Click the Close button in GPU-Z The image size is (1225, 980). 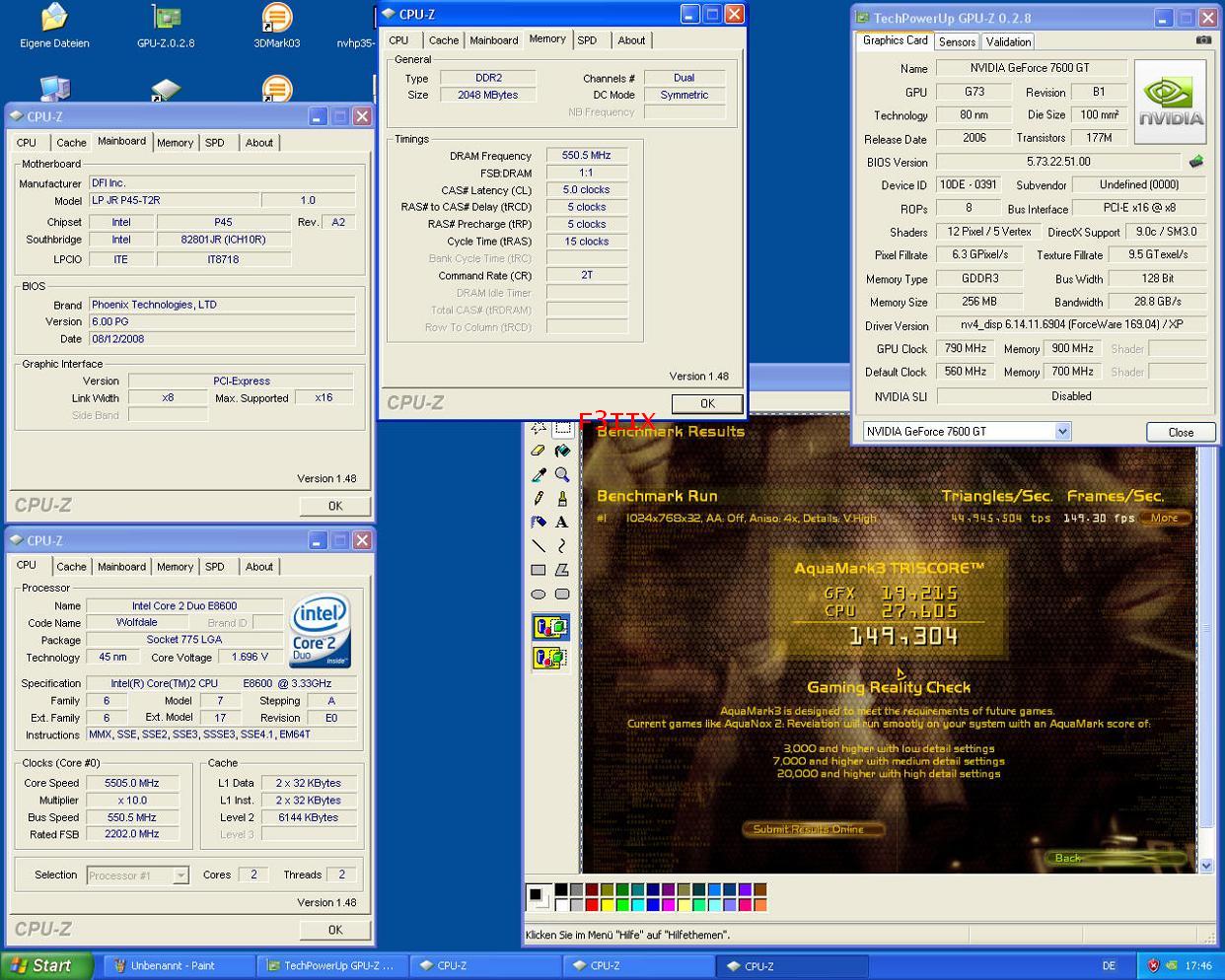coord(1181,432)
